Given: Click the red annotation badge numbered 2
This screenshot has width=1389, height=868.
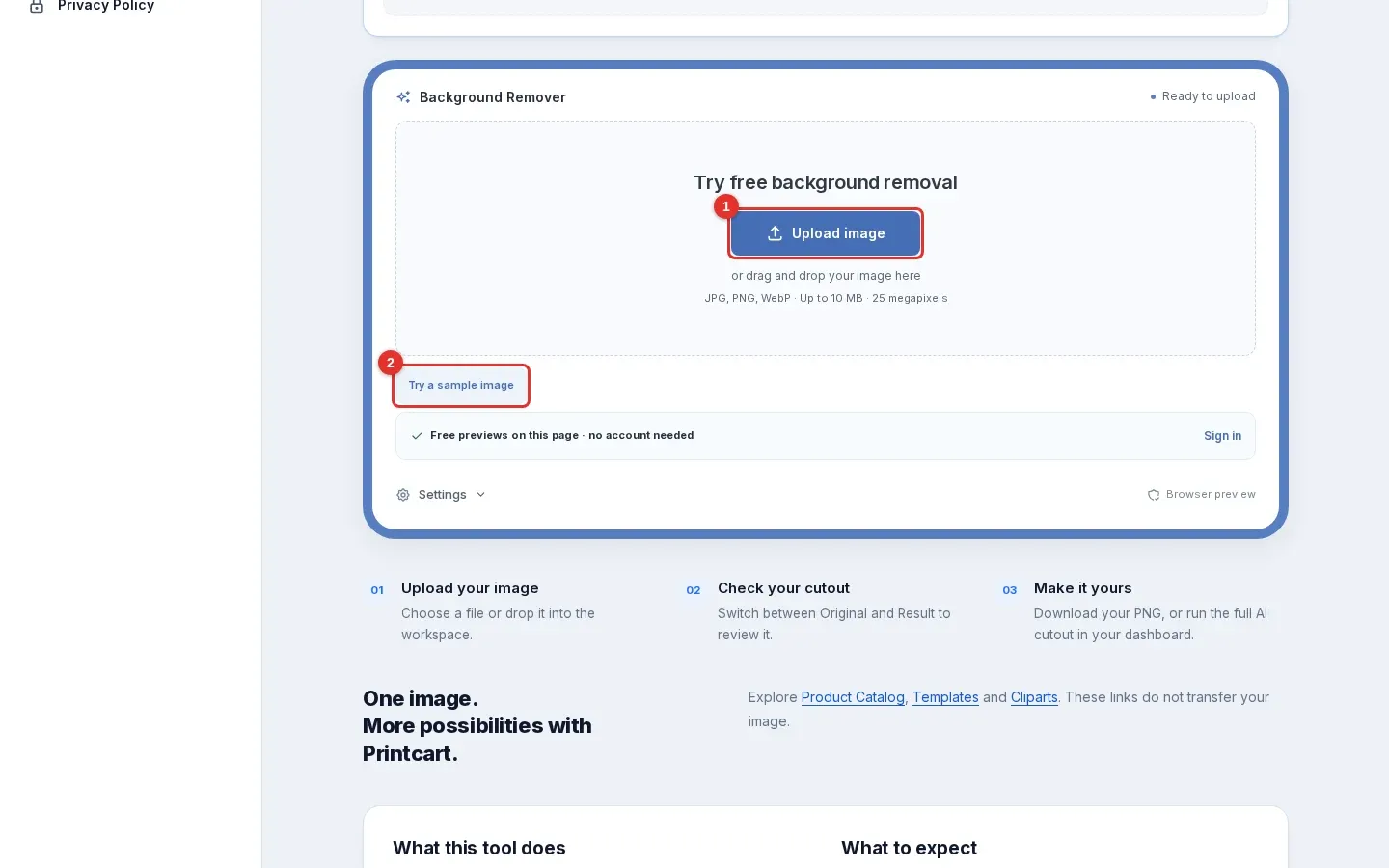Looking at the screenshot, I should (x=390, y=363).
